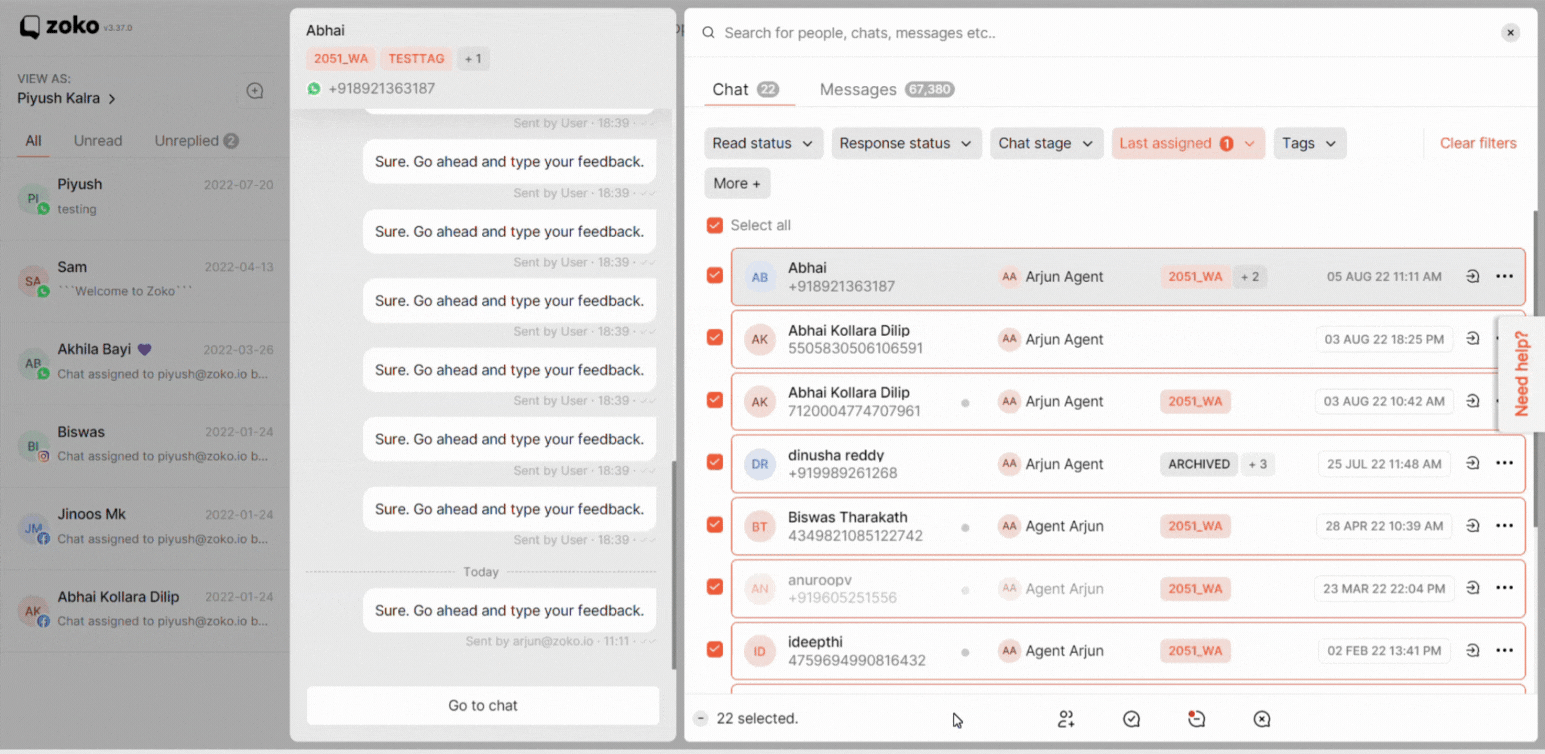
Task: Uncheck the anuroopv checkbox
Action: [714, 587]
